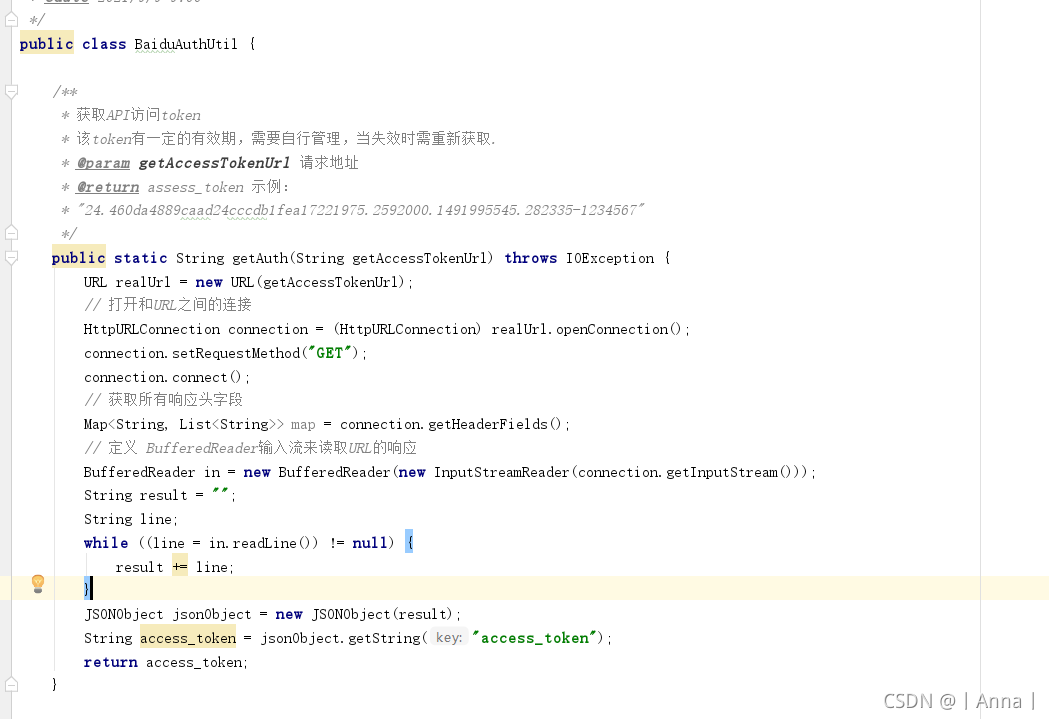Image resolution: width=1049 pixels, height=719 pixels.
Task: Click fold marker at top comment end
Action: (11, 19)
